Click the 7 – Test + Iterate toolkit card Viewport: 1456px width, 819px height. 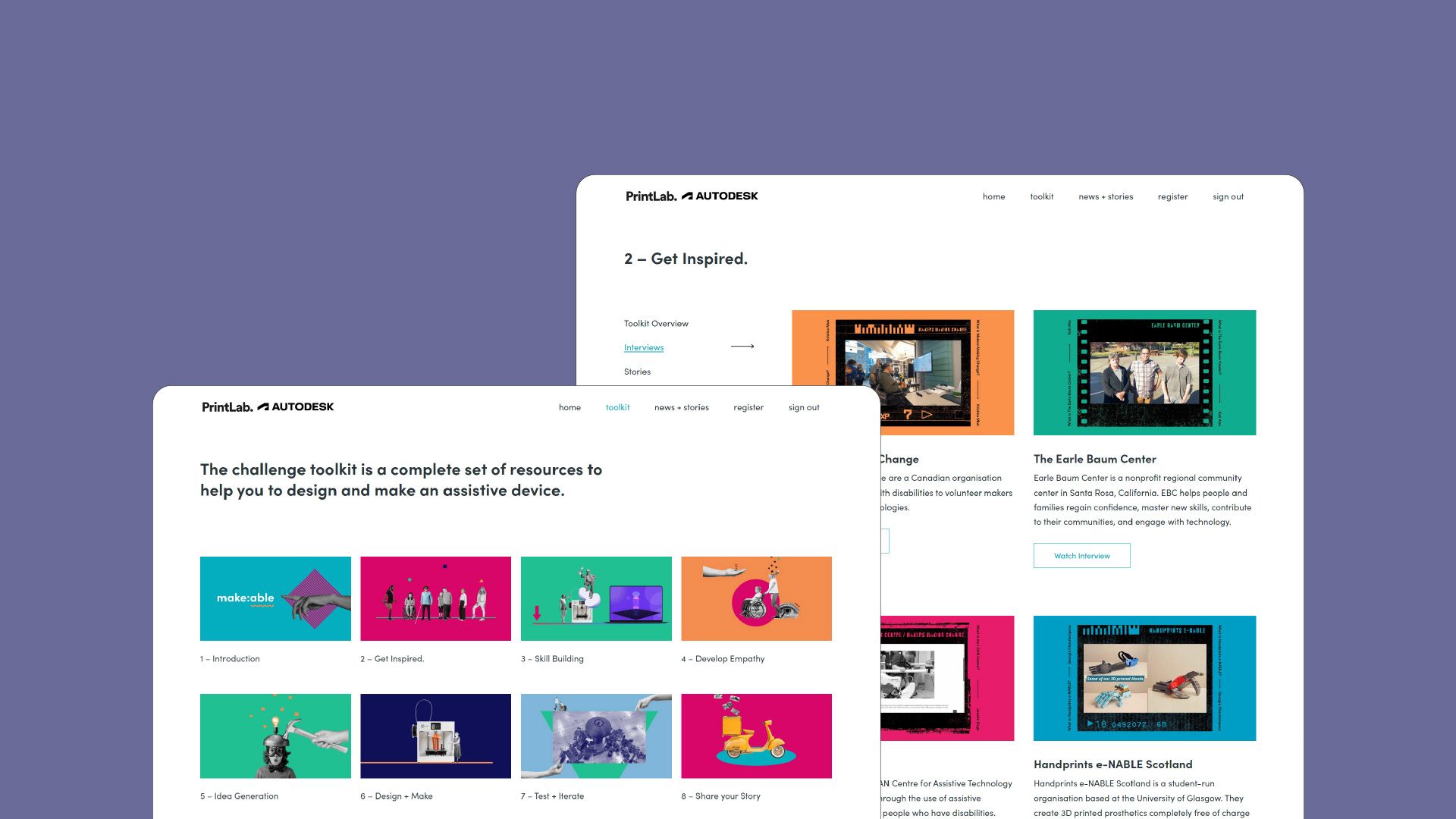[x=595, y=735]
